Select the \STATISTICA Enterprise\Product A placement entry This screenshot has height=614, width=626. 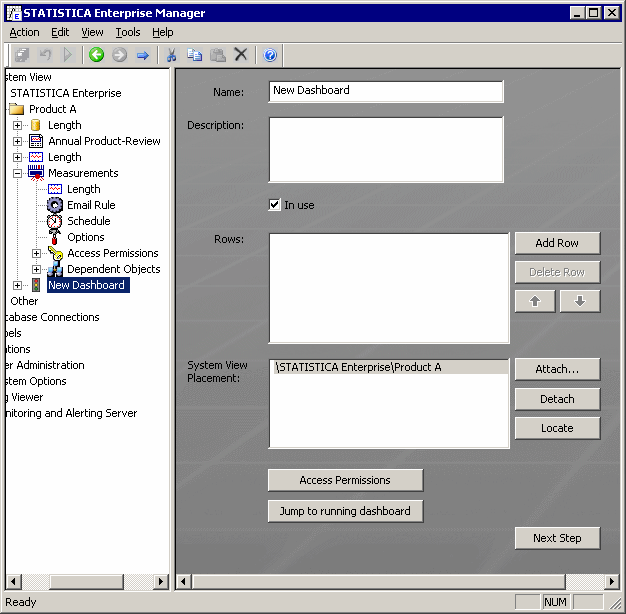[389, 367]
